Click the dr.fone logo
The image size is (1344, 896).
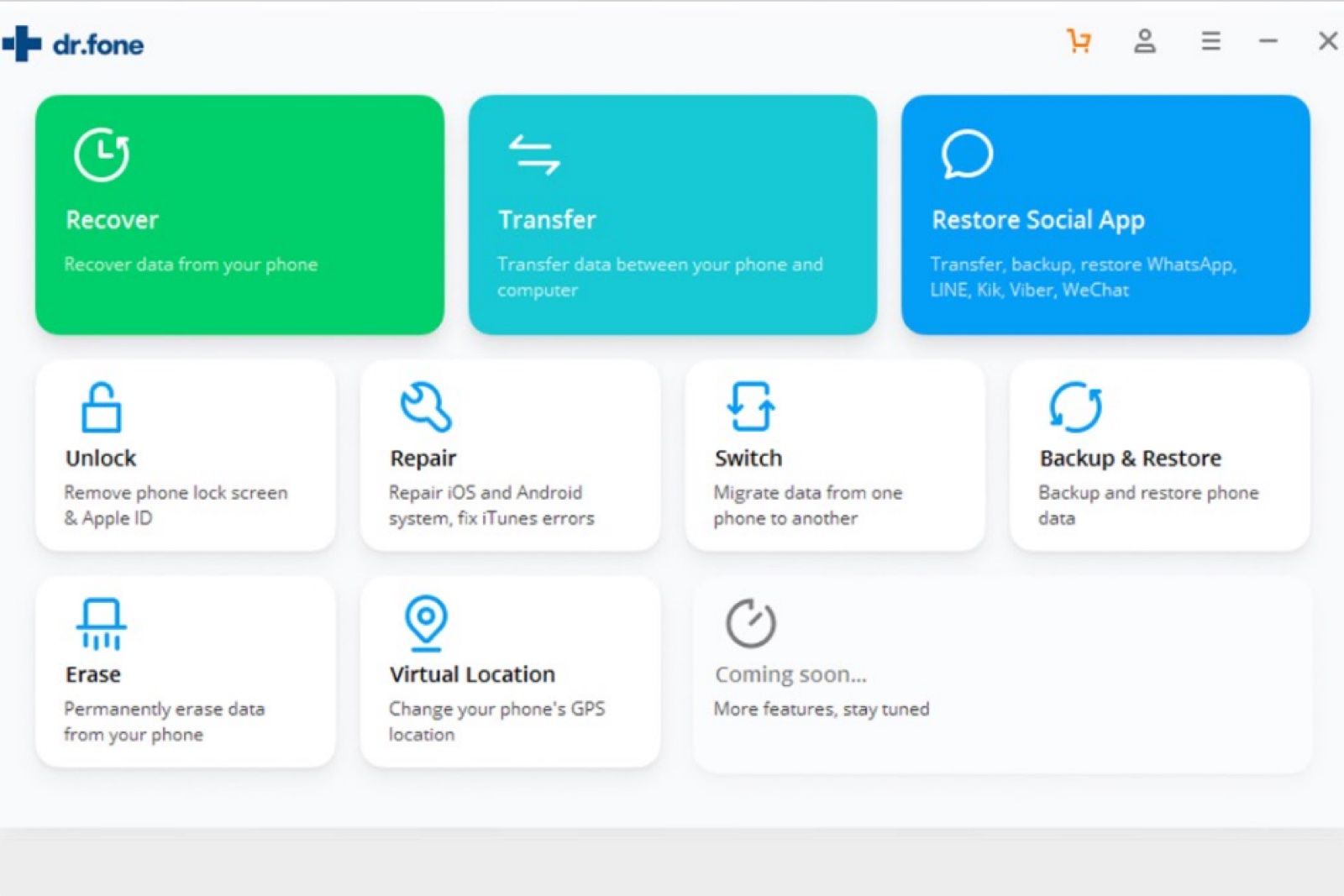[x=73, y=44]
